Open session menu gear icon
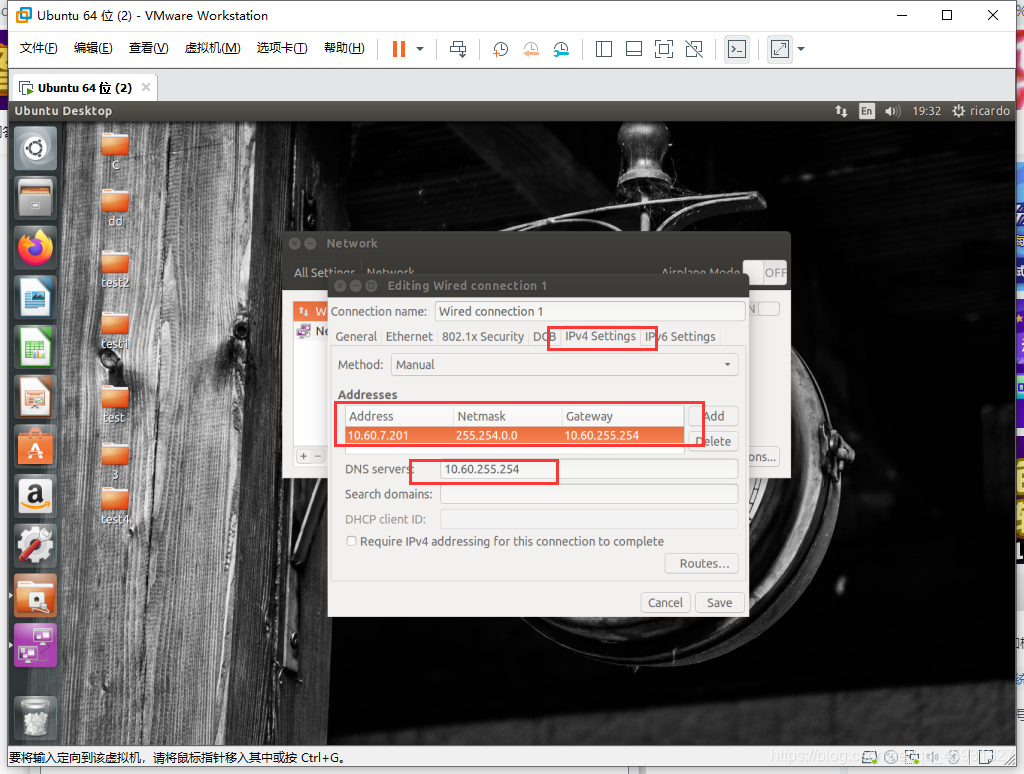This screenshot has width=1024, height=774. point(958,111)
